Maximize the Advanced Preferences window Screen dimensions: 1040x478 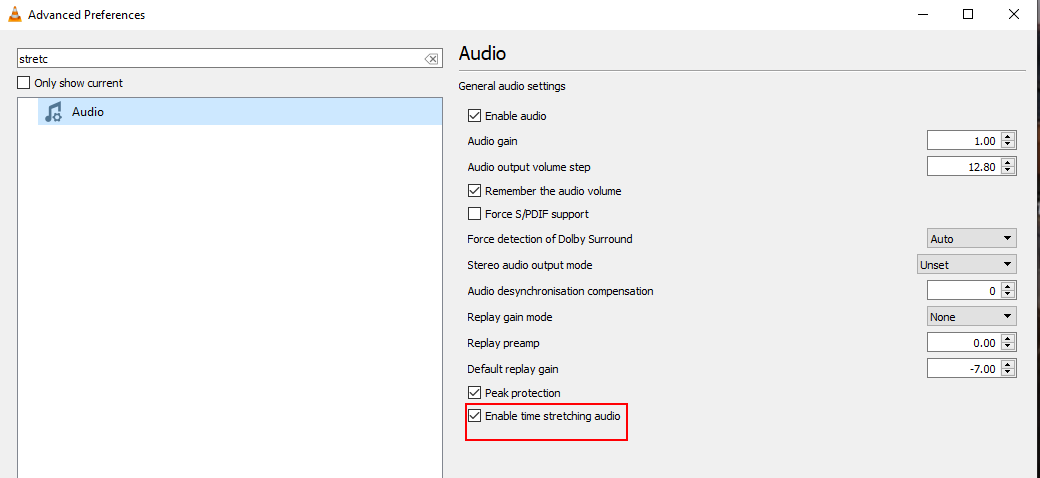(968, 14)
